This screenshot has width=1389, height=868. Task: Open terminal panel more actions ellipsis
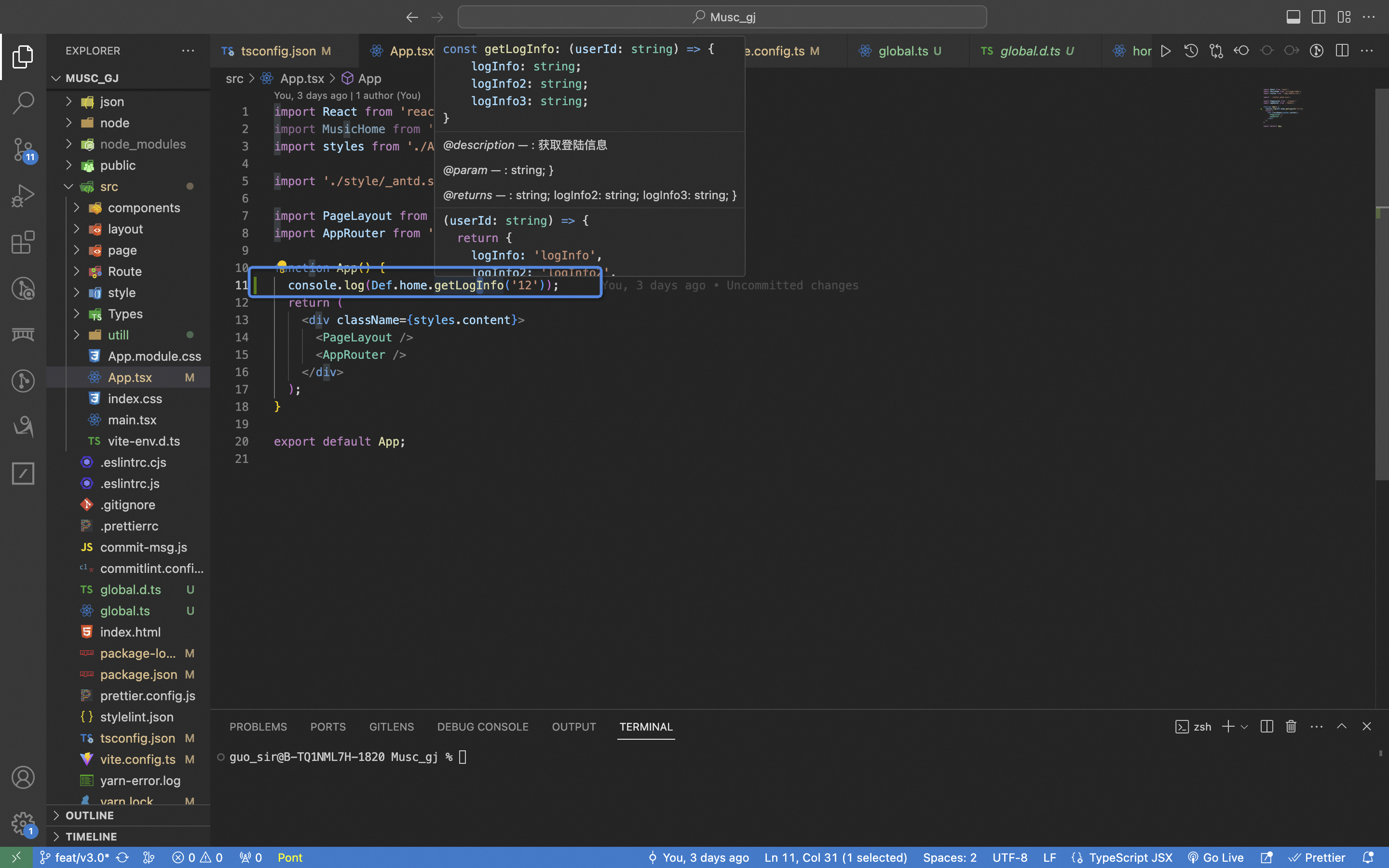tap(1317, 726)
